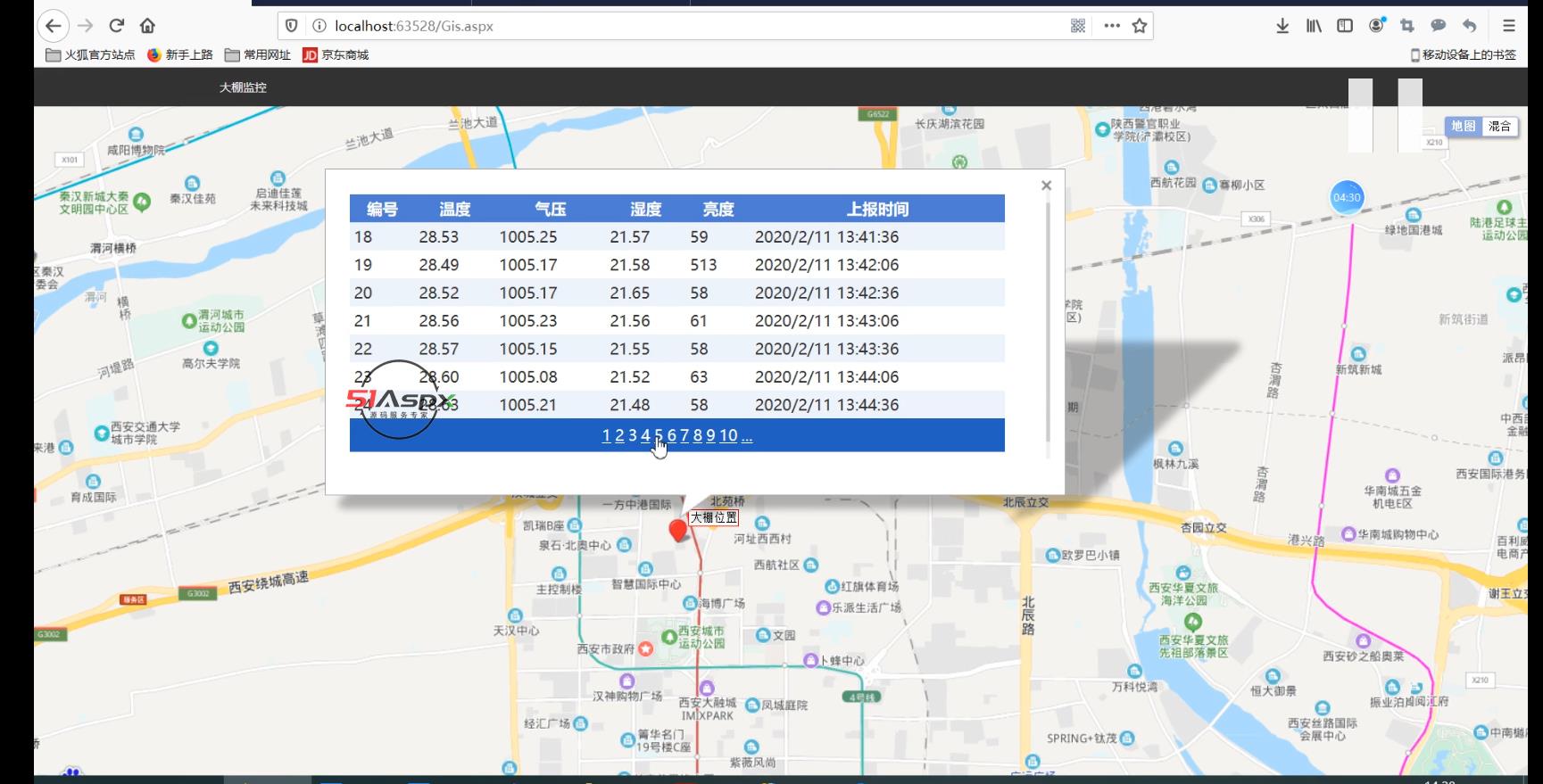1543x784 pixels.
Task: Open the downloads arrow icon
Action: click(x=1282, y=26)
